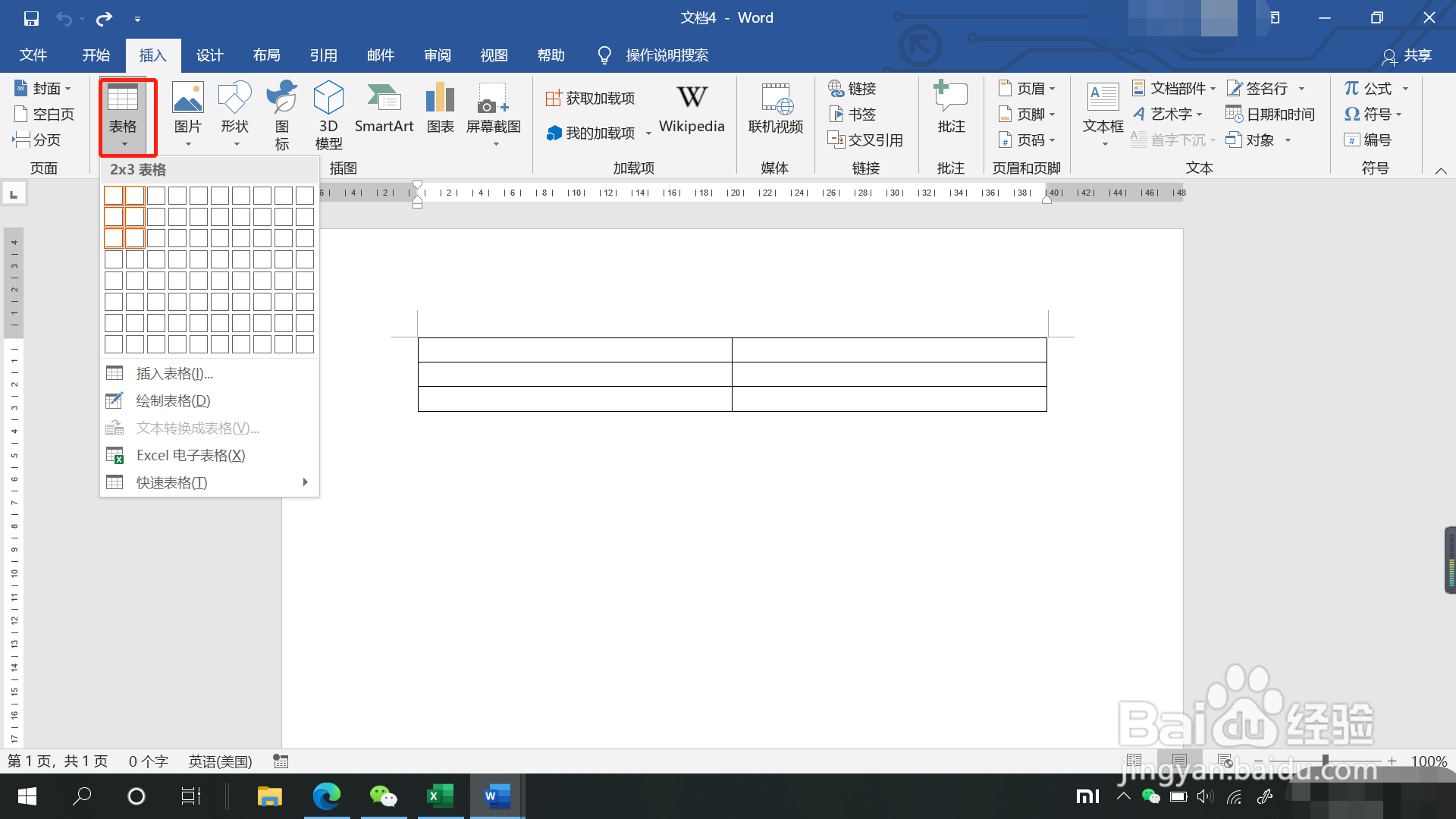This screenshot has width=1456, height=819.
Task: Click the 100% zoom level
Action: pos(1429,761)
